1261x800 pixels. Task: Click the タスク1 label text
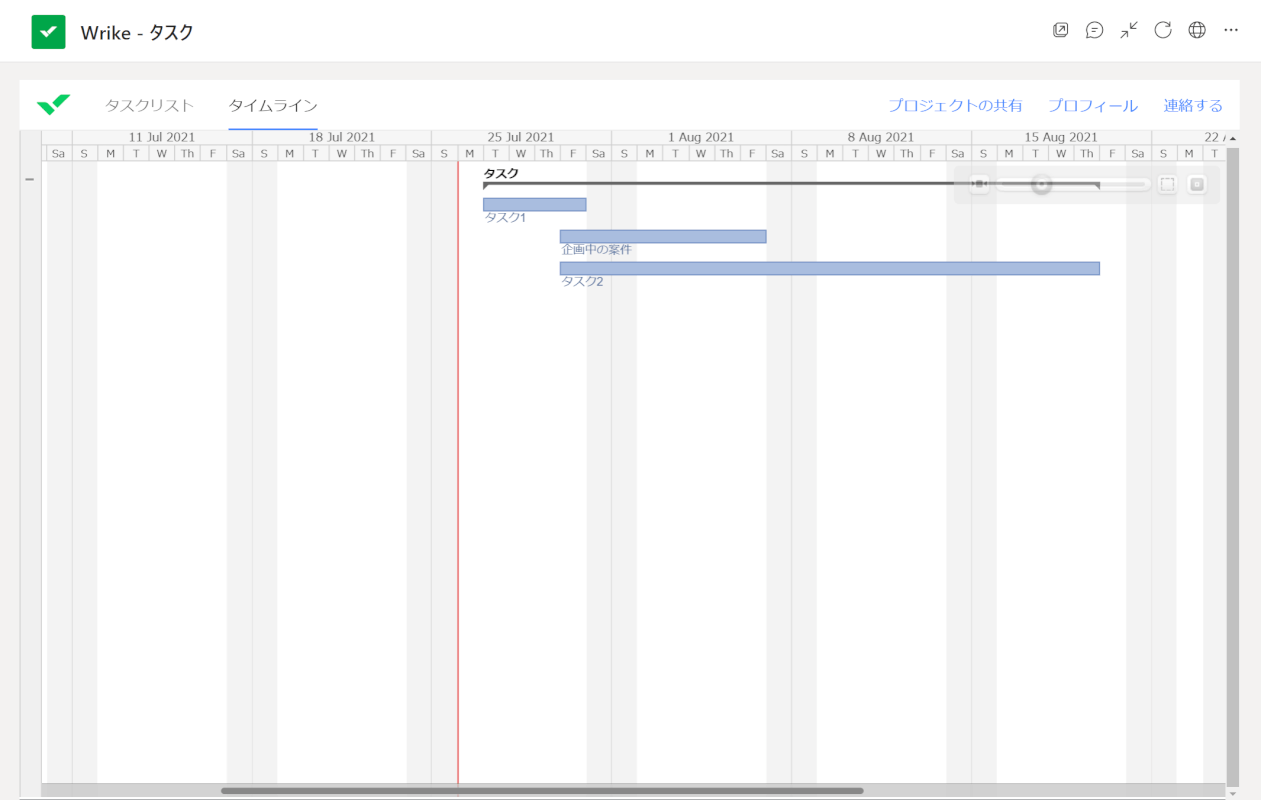[x=505, y=218]
